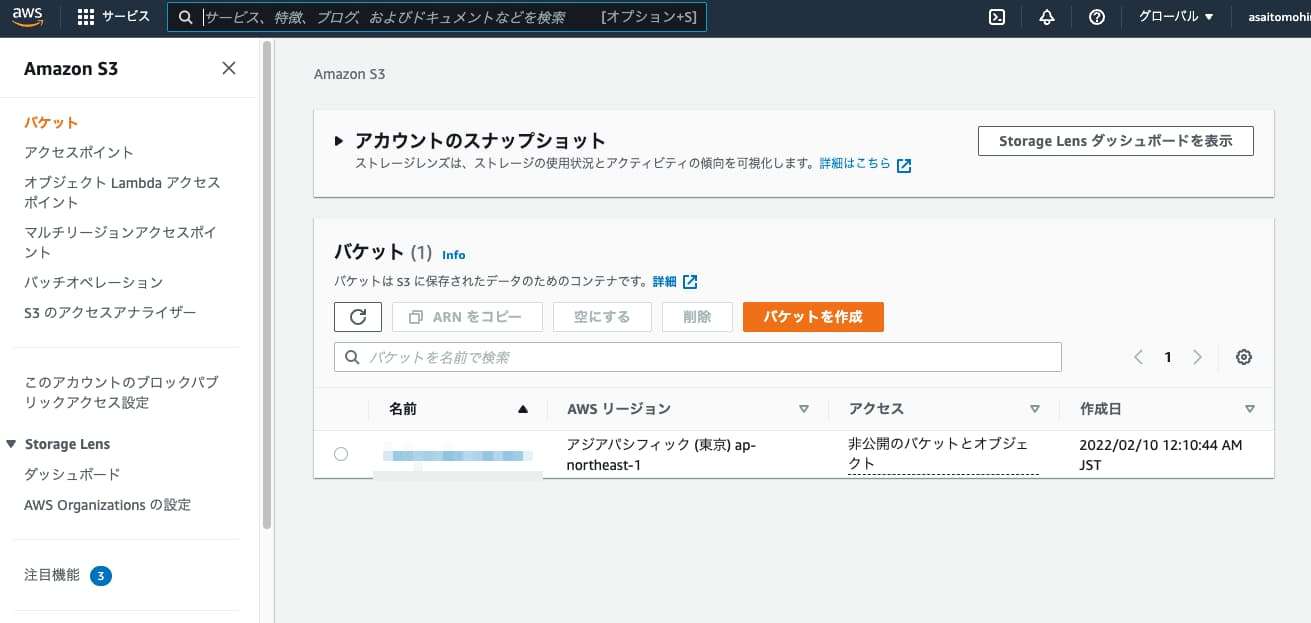
Task: Click the 2022/02/10 creation date cell
Action: pos(1161,454)
